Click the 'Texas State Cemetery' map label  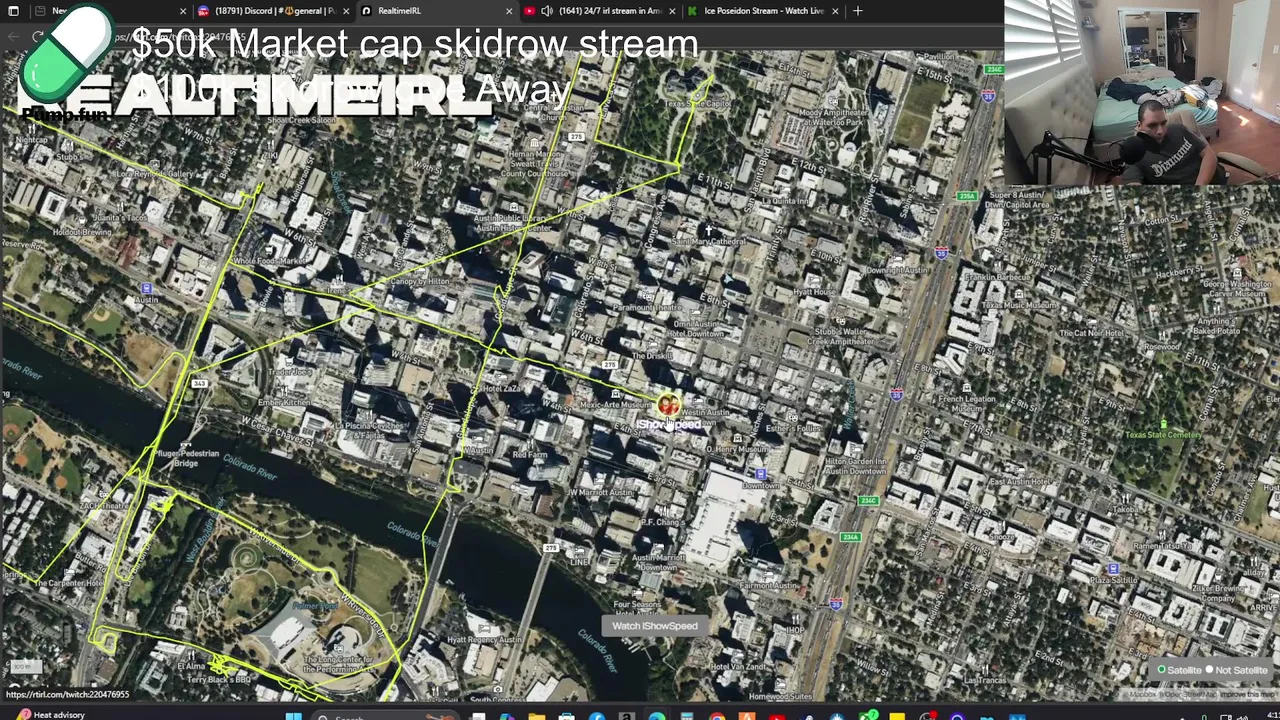click(1163, 435)
